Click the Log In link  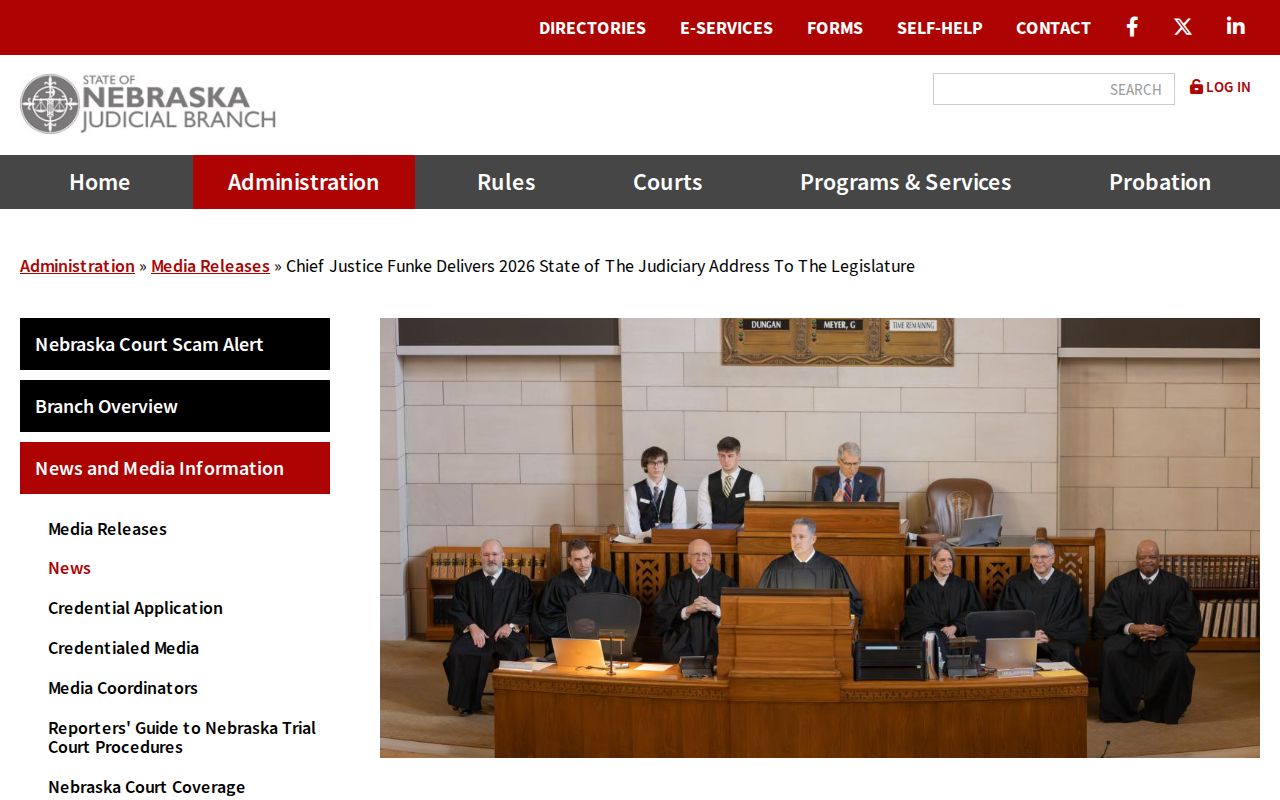1220,87
